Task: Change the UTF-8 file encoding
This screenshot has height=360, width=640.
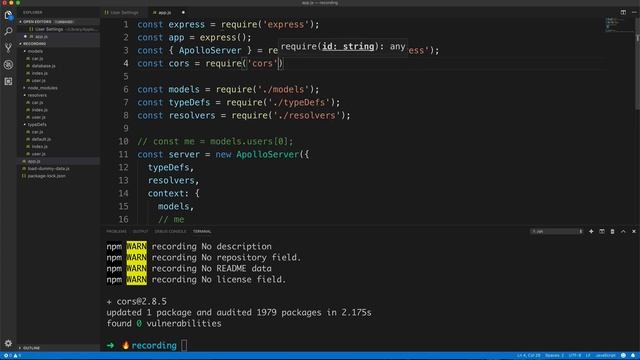Action: pyautogui.click(x=575, y=356)
